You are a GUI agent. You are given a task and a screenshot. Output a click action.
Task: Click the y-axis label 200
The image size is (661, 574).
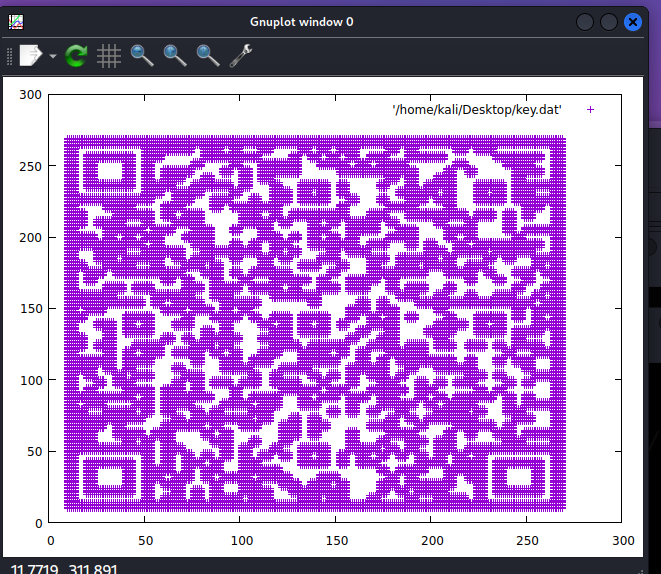(31, 238)
